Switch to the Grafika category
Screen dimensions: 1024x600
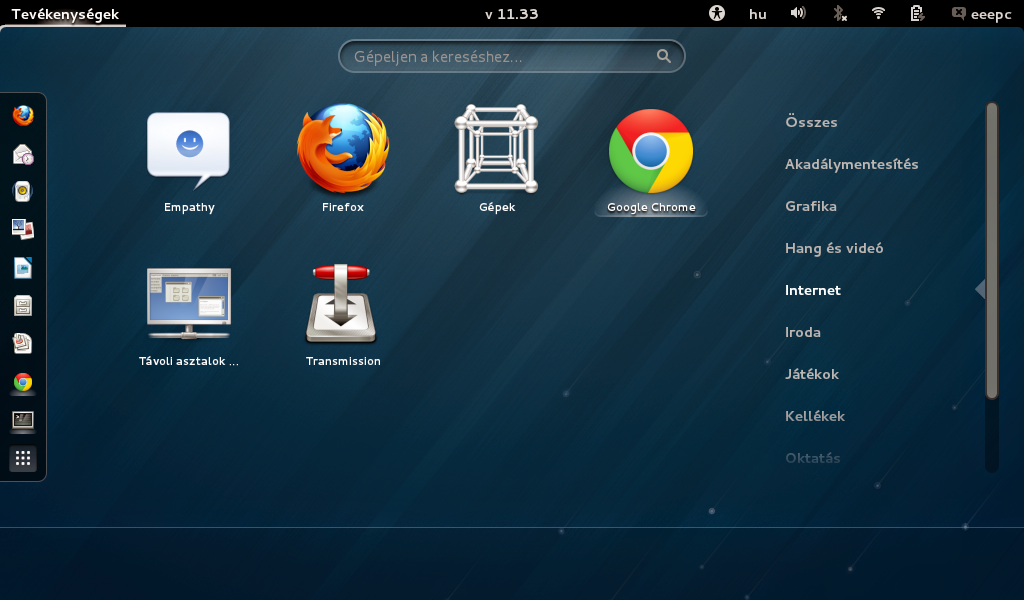[x=810, y=206]
